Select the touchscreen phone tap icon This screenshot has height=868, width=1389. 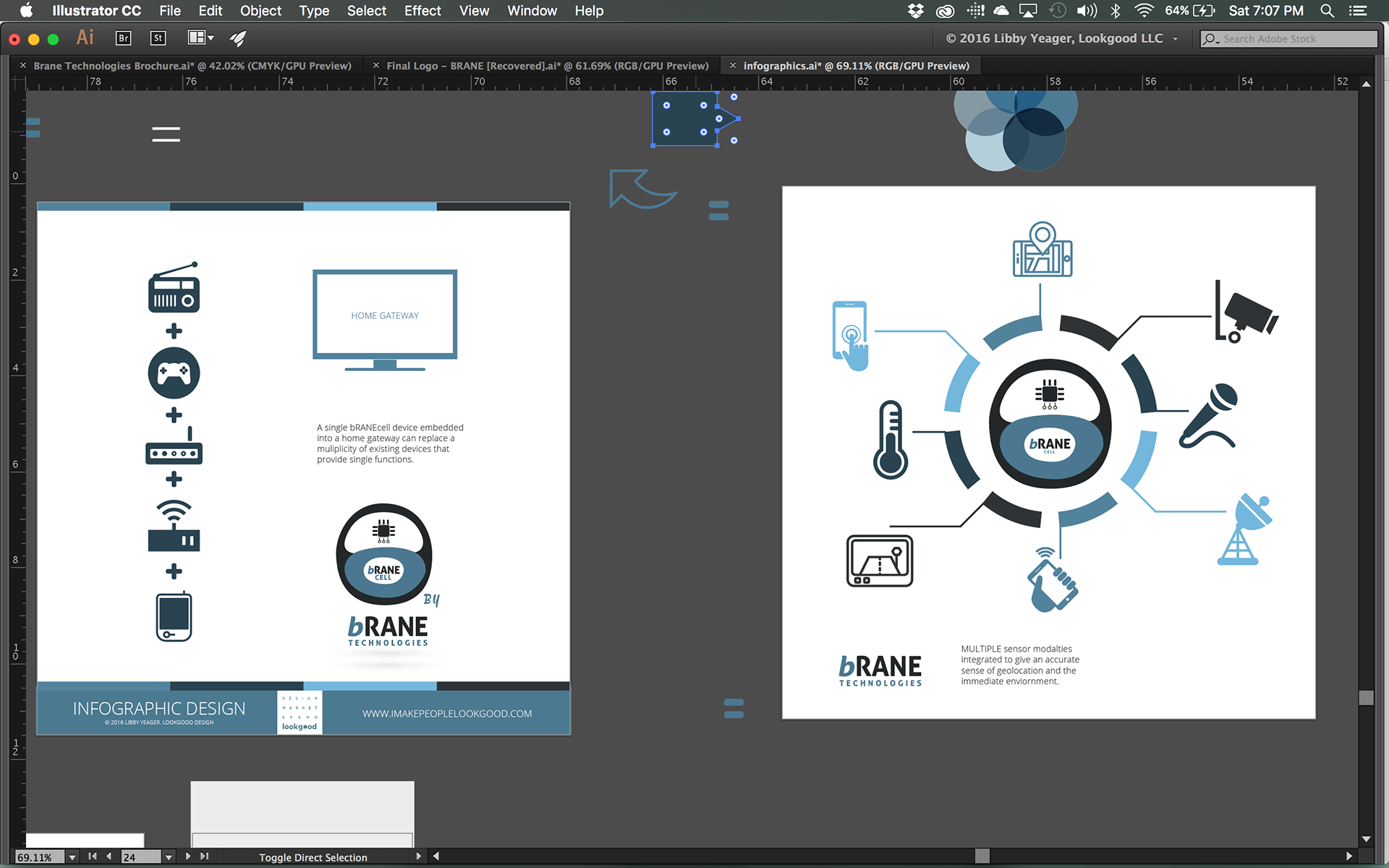[x=850, y=336]
